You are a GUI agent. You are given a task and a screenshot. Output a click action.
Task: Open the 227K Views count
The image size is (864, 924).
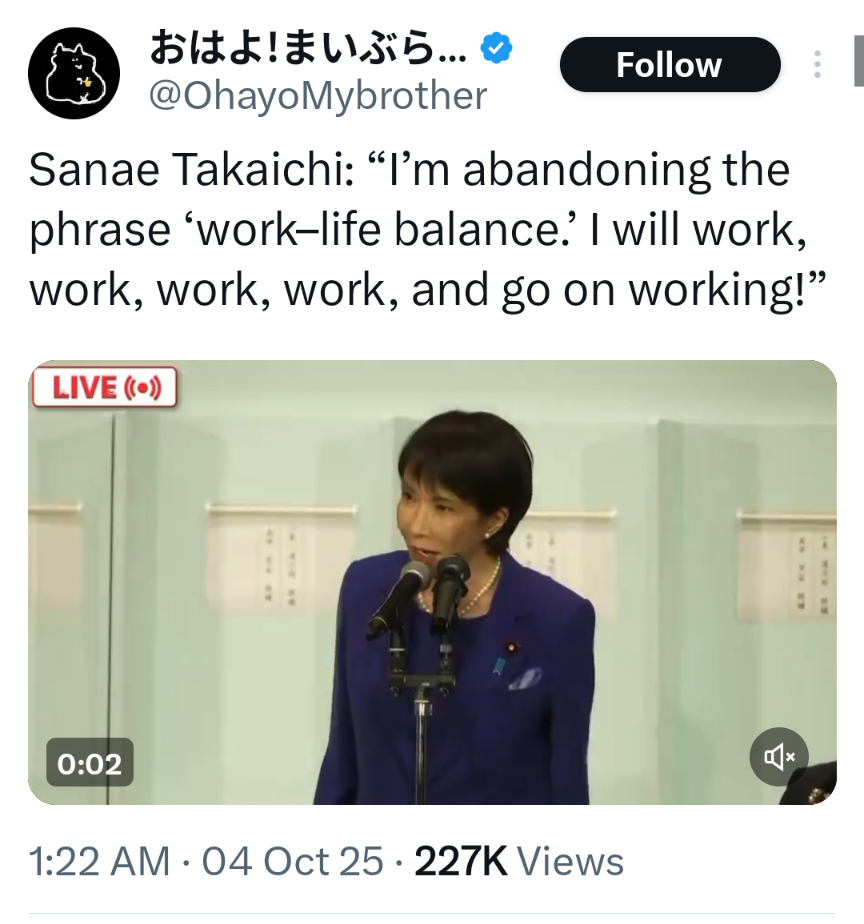518,861
